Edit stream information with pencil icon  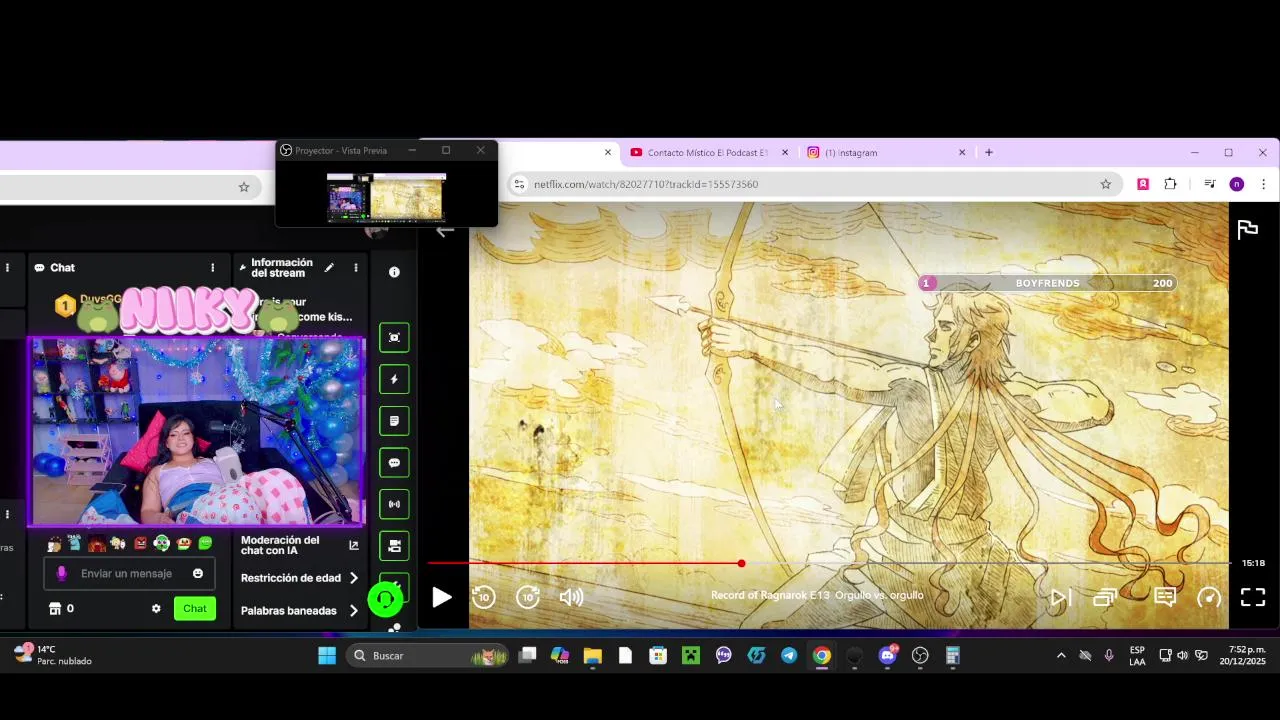tap(329, 268)
